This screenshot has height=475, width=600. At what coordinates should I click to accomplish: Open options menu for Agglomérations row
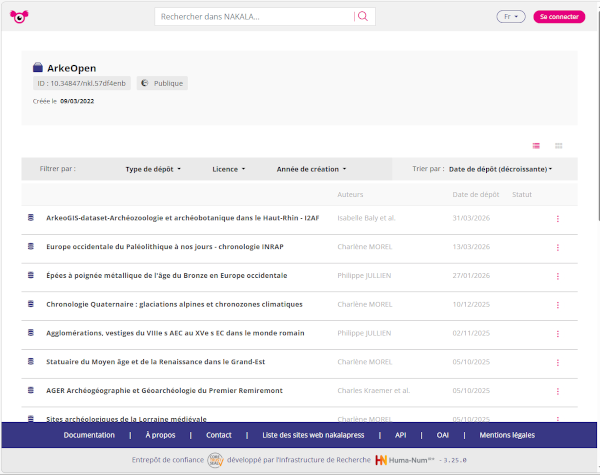pyautogui.click(x=558, y=334)
